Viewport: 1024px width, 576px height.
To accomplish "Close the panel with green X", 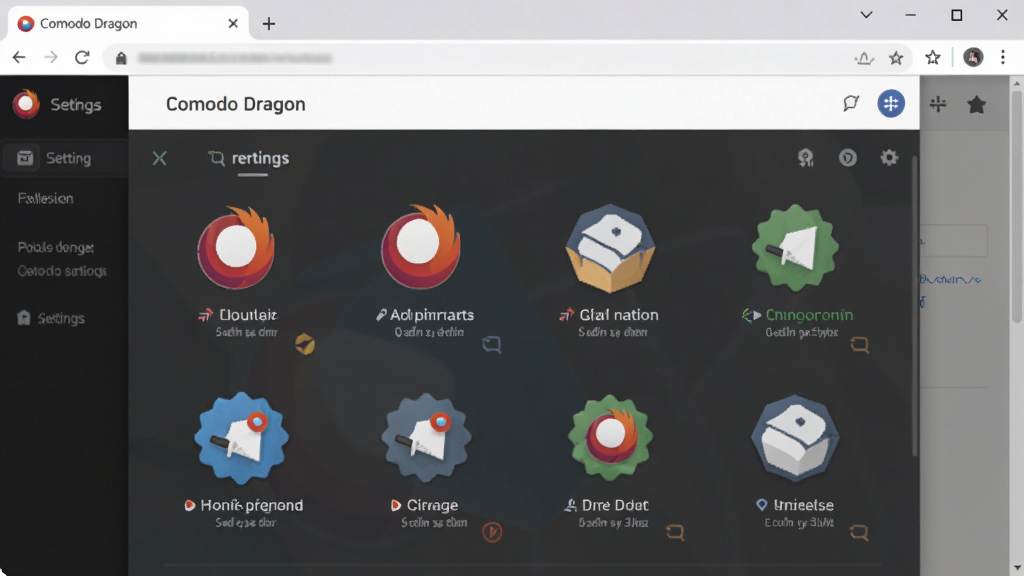I will (159, 158).
